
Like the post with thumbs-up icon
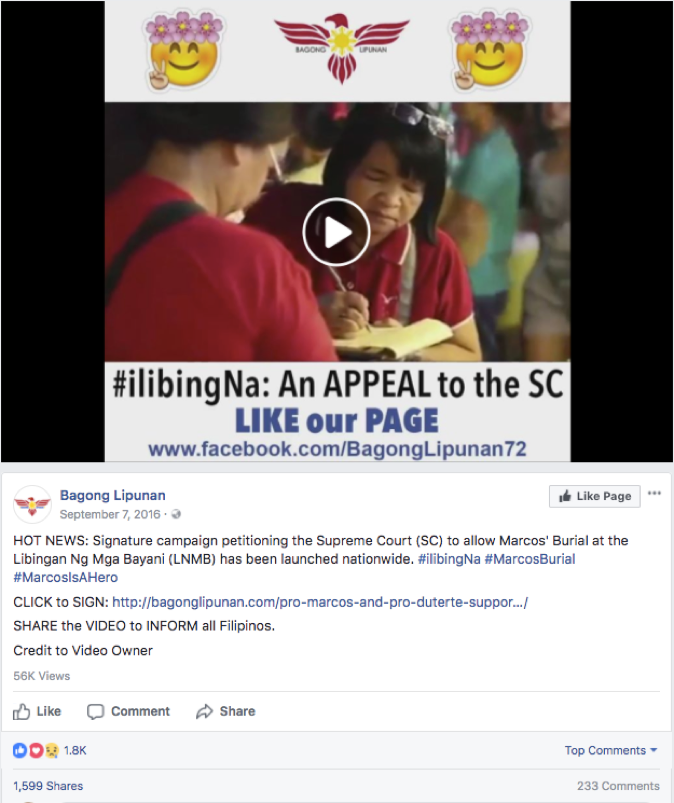[x=37, y=711]
